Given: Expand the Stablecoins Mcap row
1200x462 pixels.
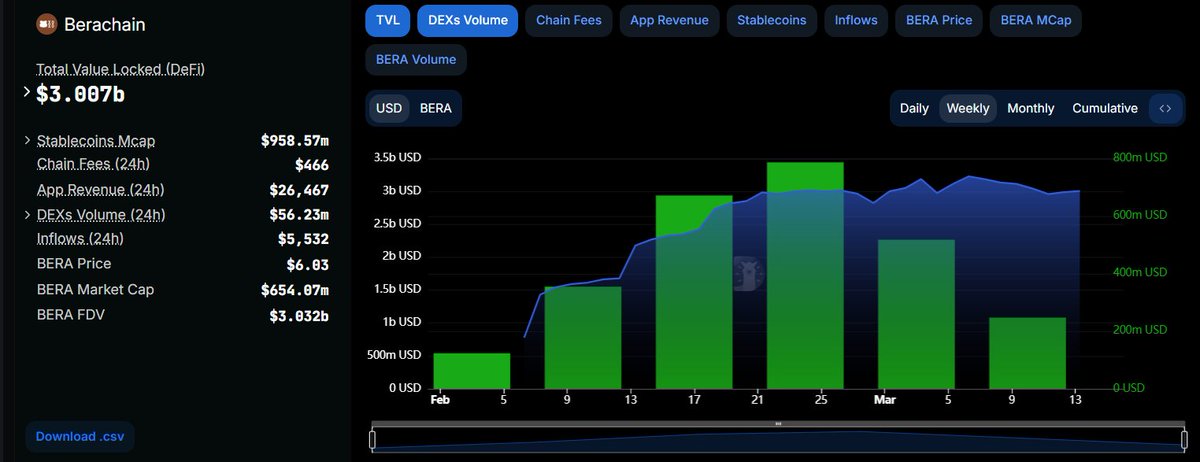Looking at the screenshot, I should tap(27, 141).
